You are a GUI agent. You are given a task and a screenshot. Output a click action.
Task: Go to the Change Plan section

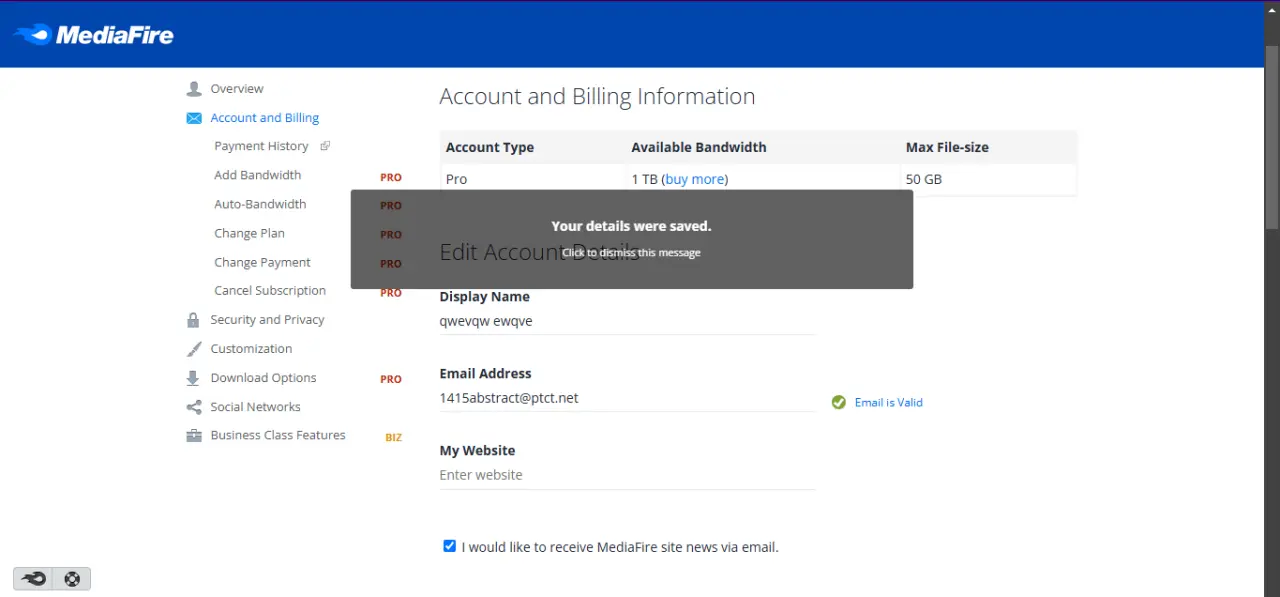249,233
